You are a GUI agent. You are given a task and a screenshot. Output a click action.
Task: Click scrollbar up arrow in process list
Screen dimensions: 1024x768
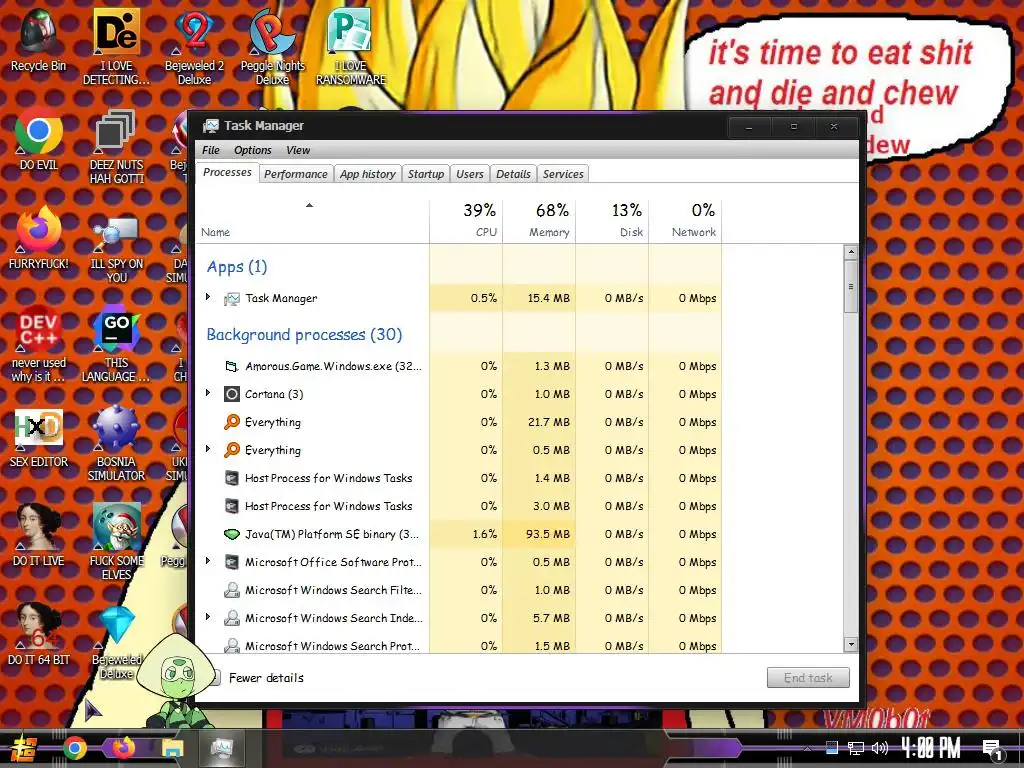pyautogui.click(x=850, y=252)
